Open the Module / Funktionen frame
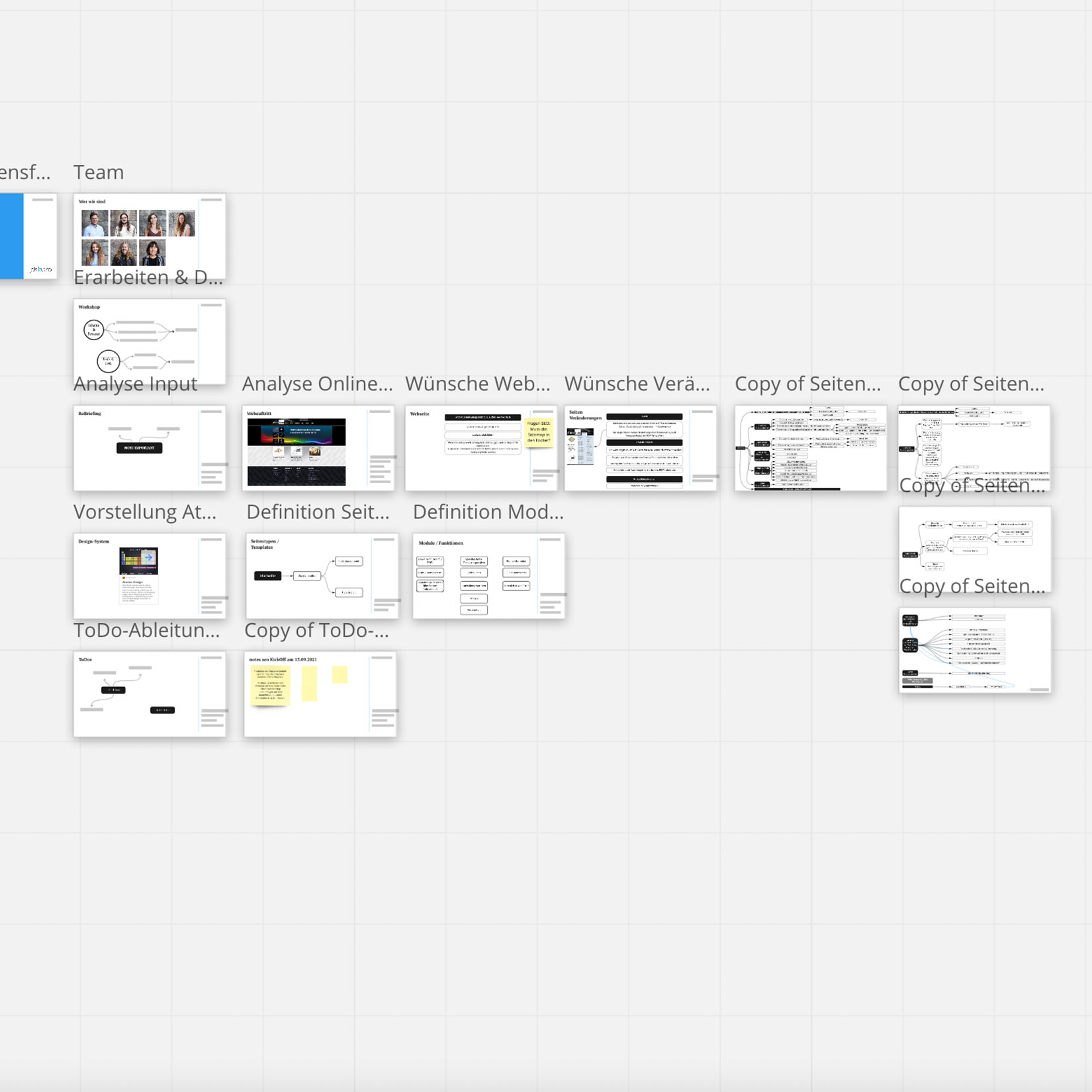Image resolution: width=1092 pixels, height=1092 pixels. point(488,576)
